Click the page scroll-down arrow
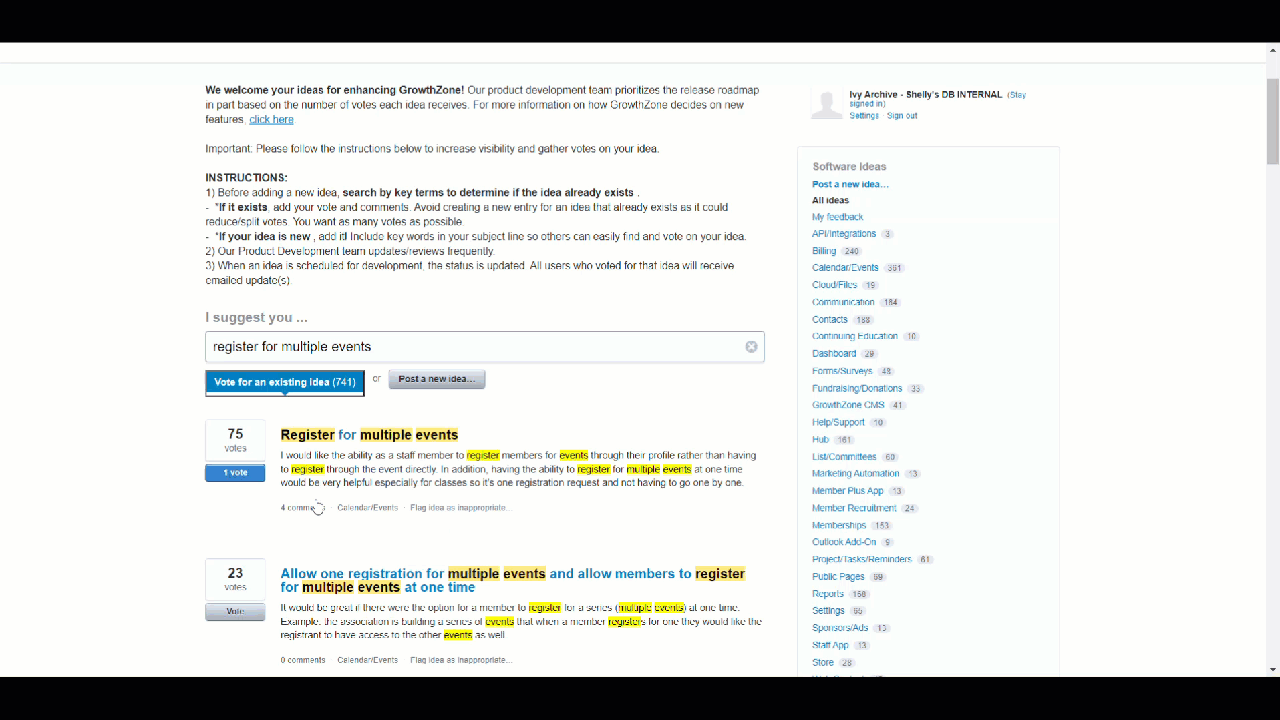 click(1272, 669)
